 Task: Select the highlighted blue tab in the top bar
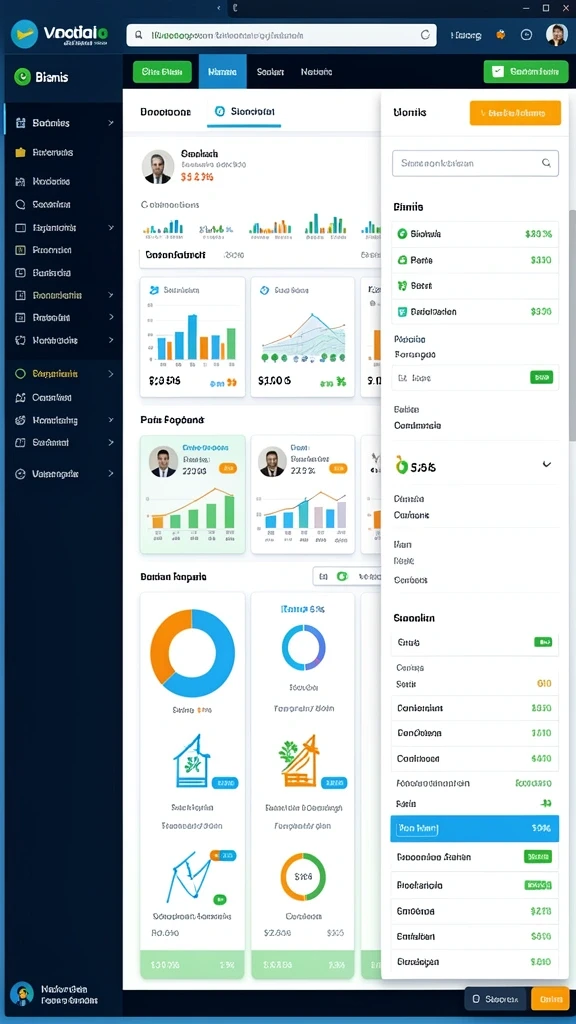(x=223, y=71)
